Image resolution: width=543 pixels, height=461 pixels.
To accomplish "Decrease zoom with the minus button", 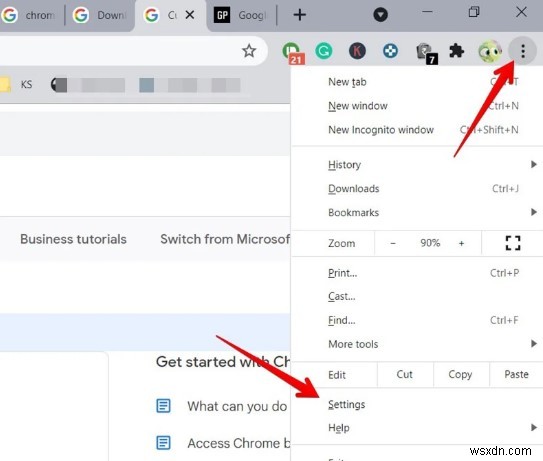I will click(393, 243).
